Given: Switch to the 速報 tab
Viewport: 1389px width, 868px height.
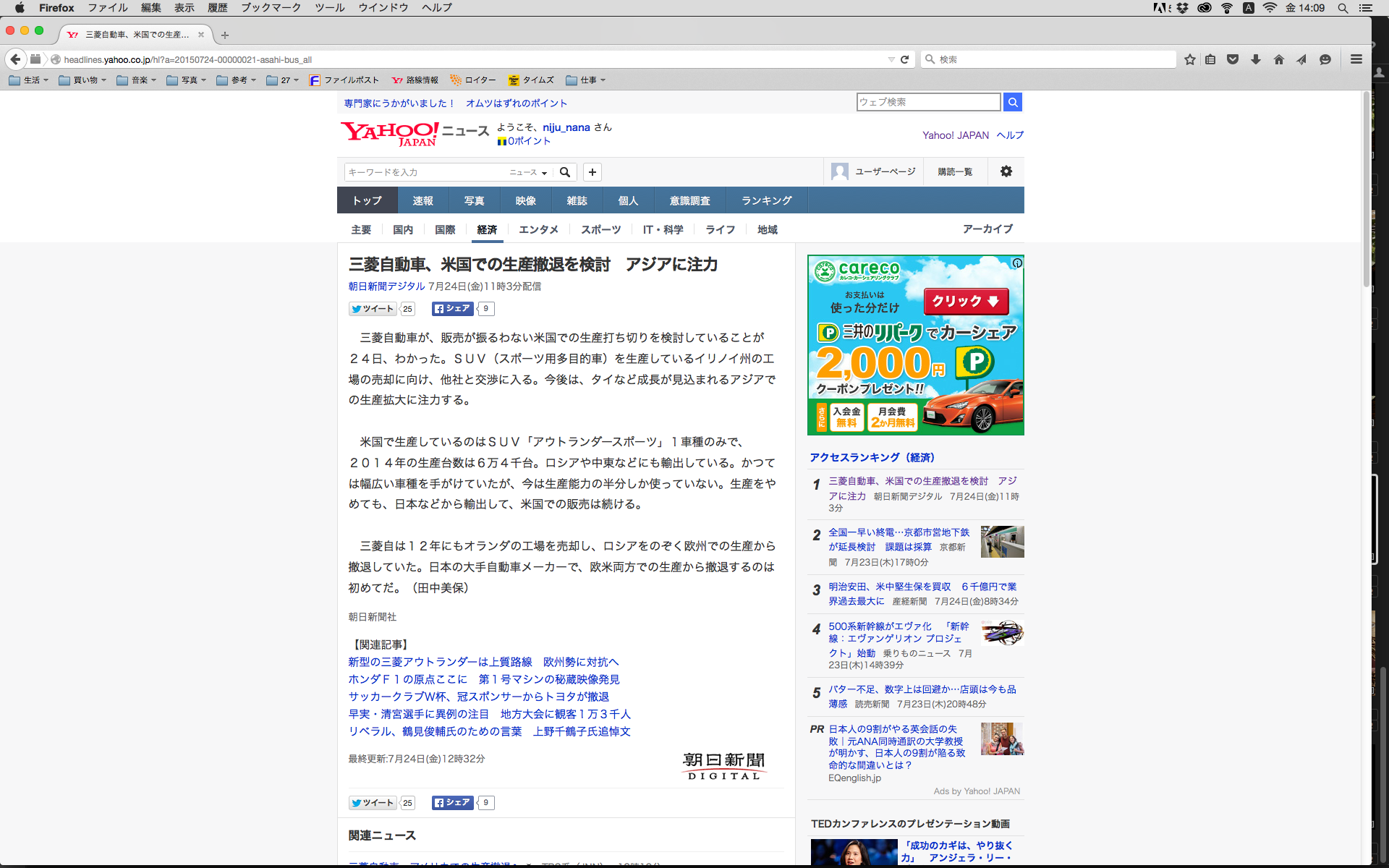Looking at the screenshot, I should [423, 200].
